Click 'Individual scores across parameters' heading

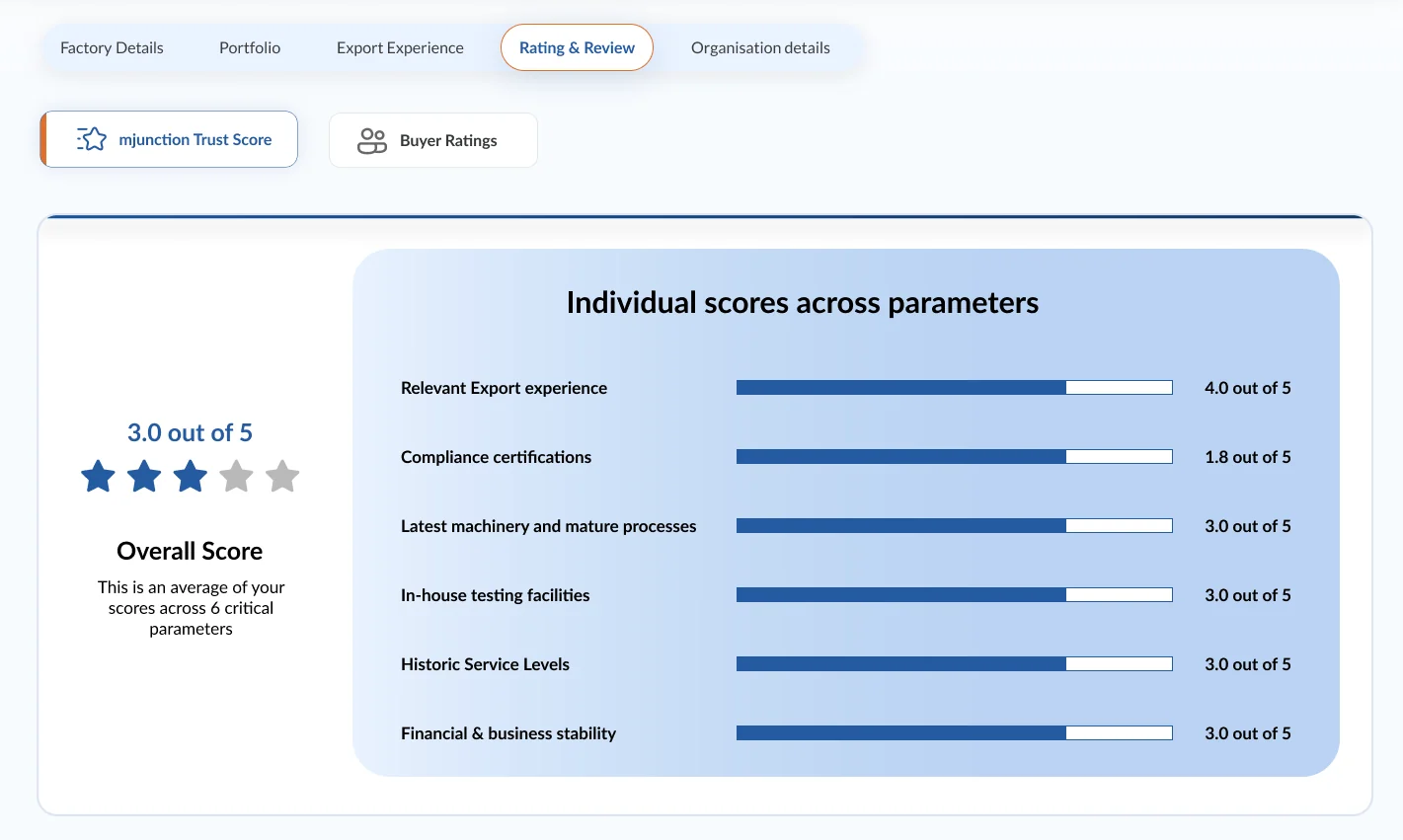click(x=803, y=302)
